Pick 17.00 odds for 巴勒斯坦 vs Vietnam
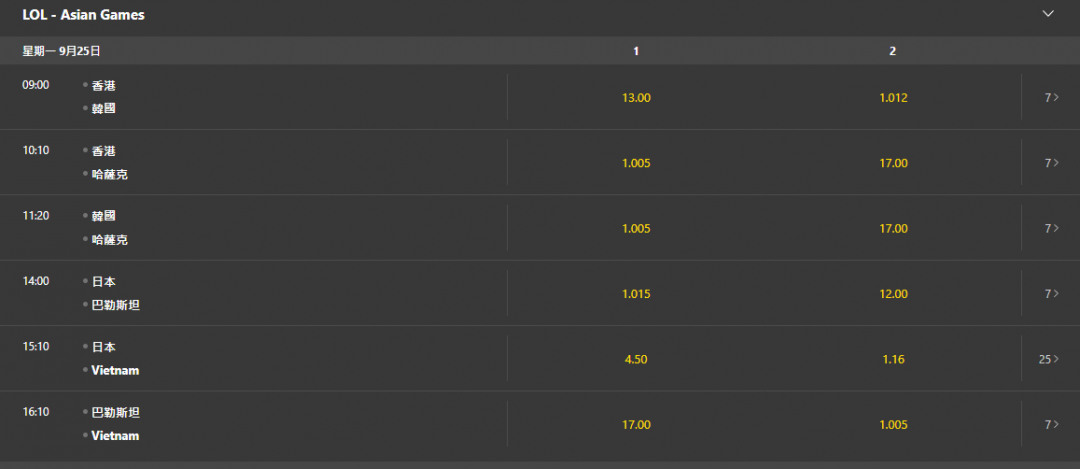 pos(636,424)
